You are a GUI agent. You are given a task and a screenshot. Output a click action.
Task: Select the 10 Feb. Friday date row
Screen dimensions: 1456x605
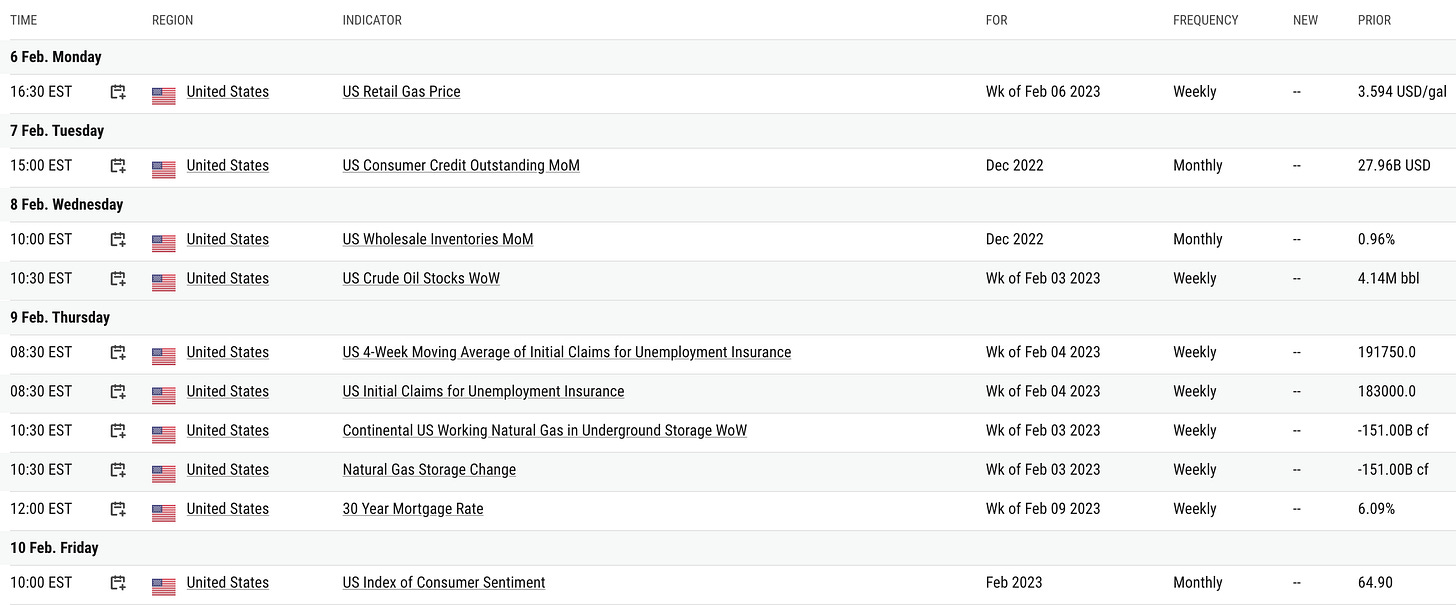coord(728,548)
